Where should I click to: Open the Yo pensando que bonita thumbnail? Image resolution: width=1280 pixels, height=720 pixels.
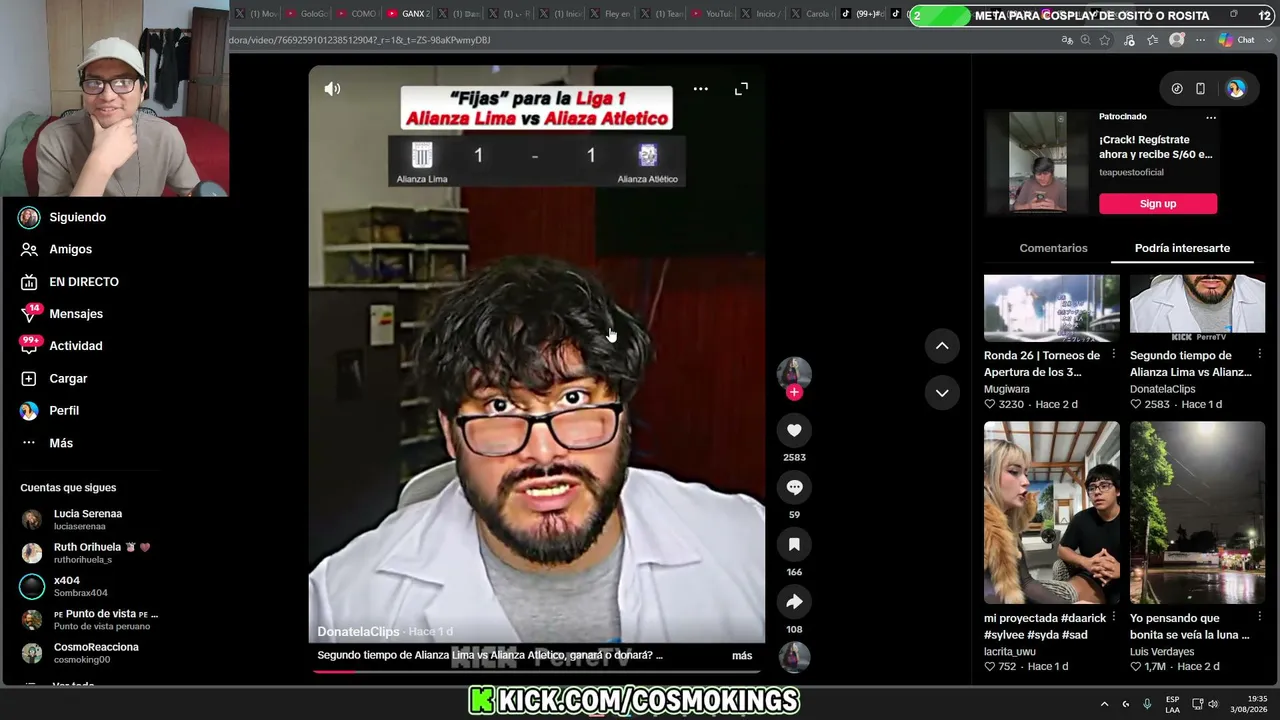coord(1197,512)
